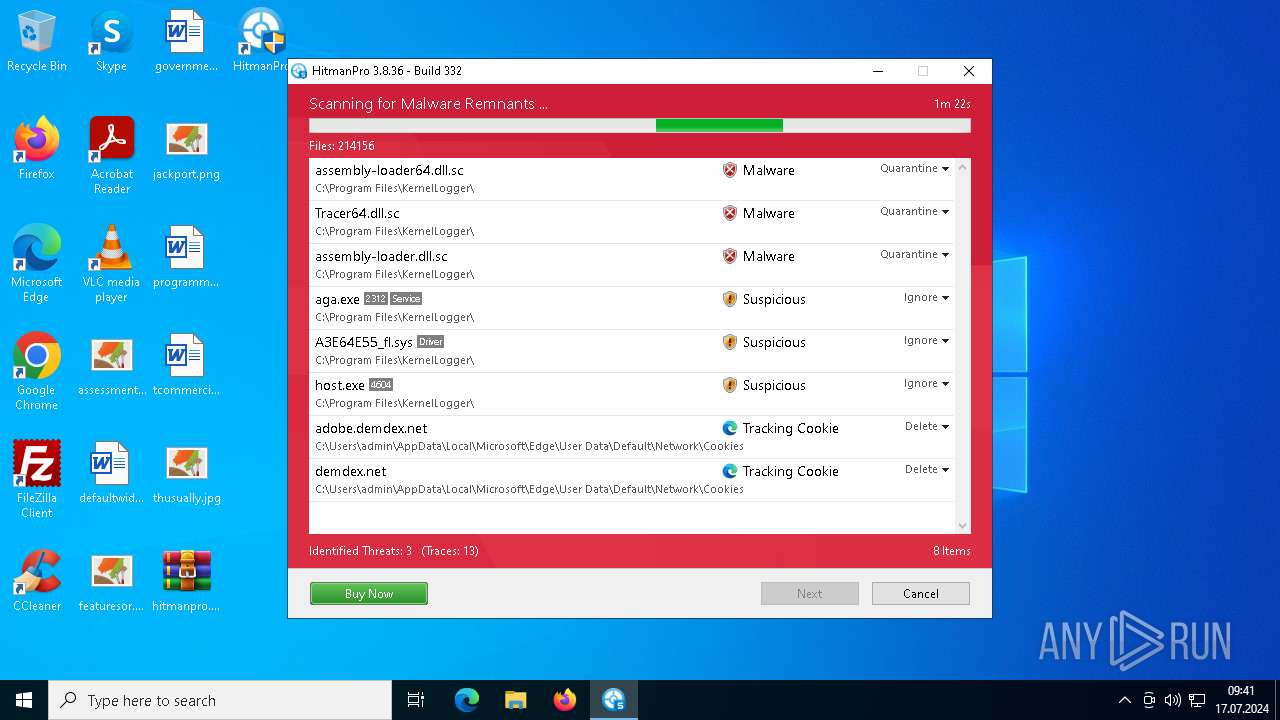The image size is (1280, 720).
Task: Open Acrobat Reader desktop shortcut
Action: 111,155
